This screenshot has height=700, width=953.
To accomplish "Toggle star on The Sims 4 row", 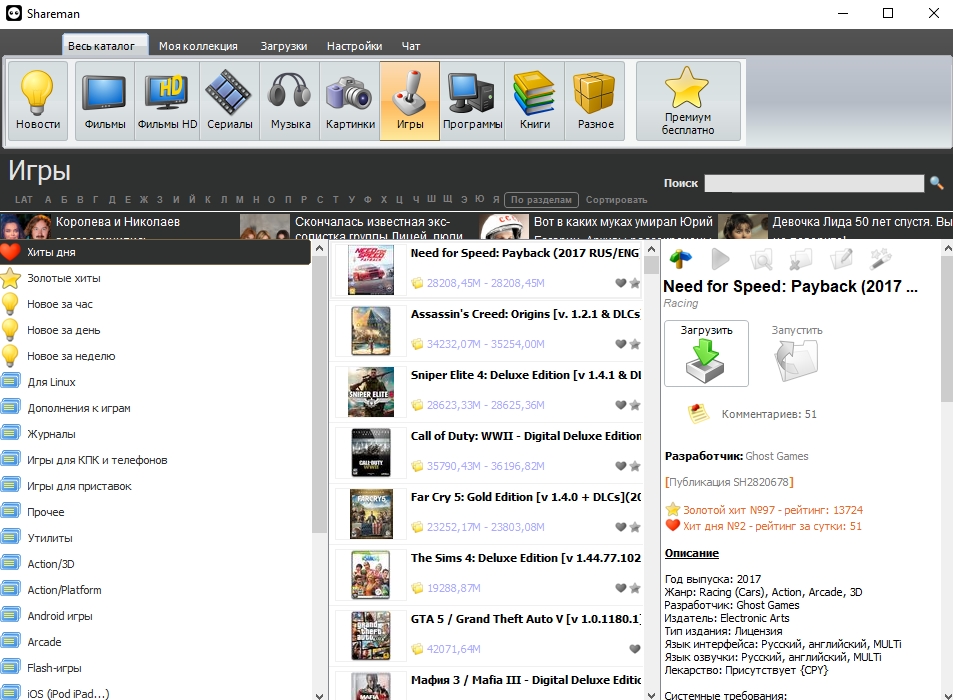I will [635, 588].
